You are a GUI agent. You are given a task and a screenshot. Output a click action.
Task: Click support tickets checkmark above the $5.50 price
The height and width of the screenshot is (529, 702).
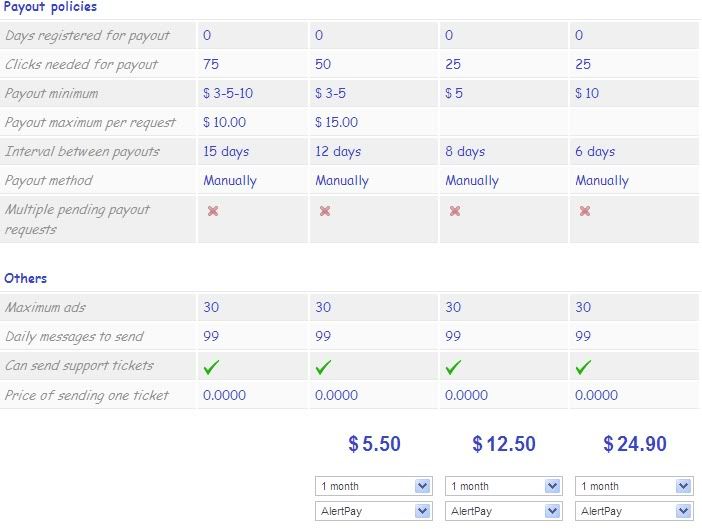323,367
